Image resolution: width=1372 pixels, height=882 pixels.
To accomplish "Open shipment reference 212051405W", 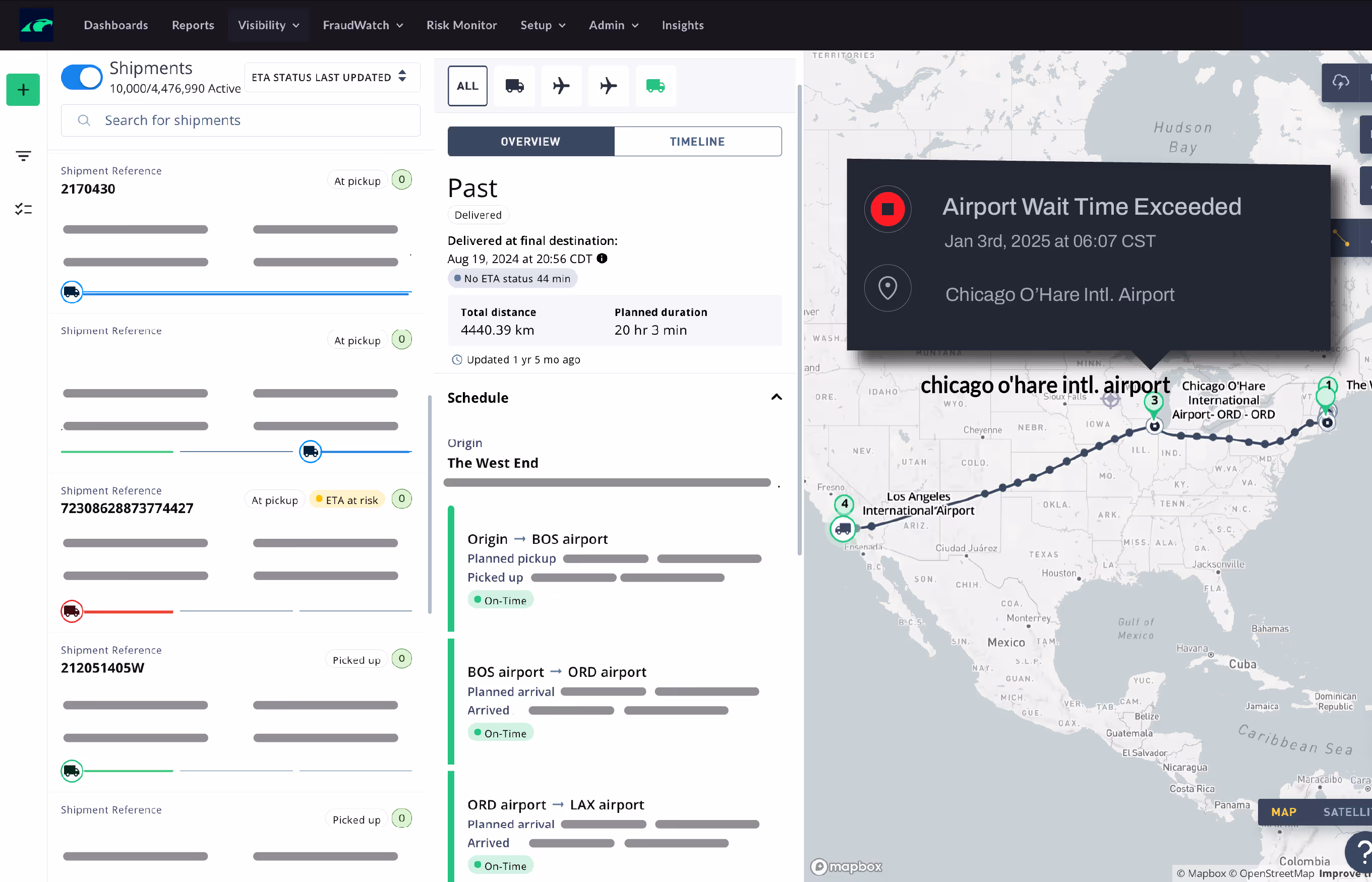I will tap(102, 668).
